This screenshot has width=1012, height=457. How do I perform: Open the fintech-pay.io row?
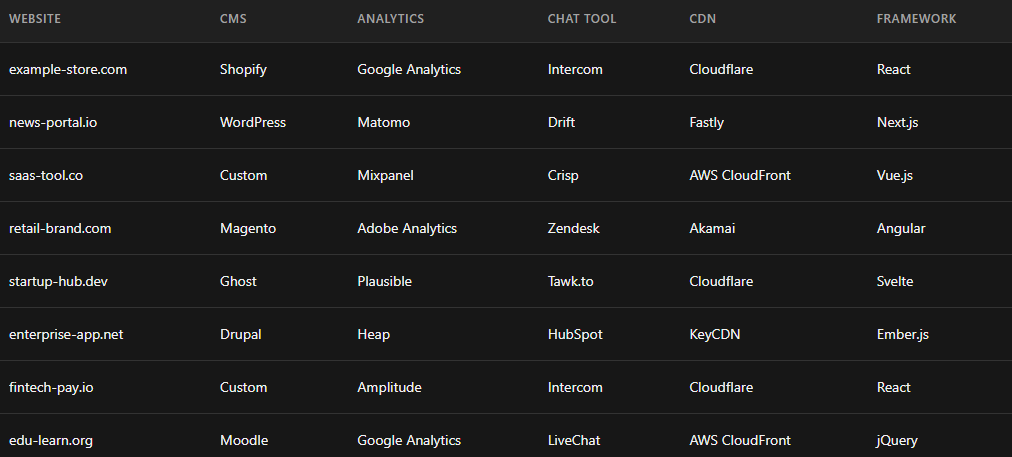point(52,388)
